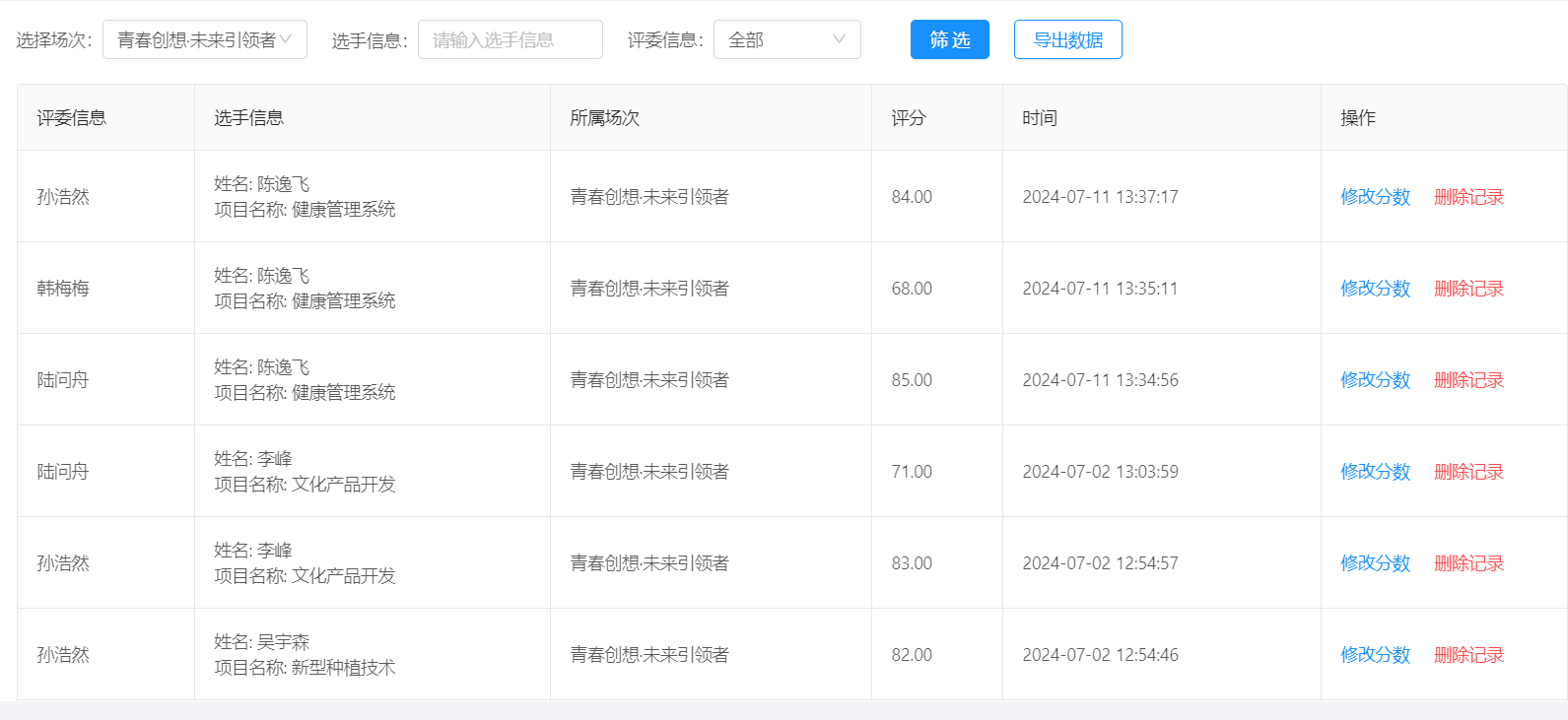Expand the 评委信息 全部 dropdown
Viewport: 1568px width, 720px height.
pos(787,39)
